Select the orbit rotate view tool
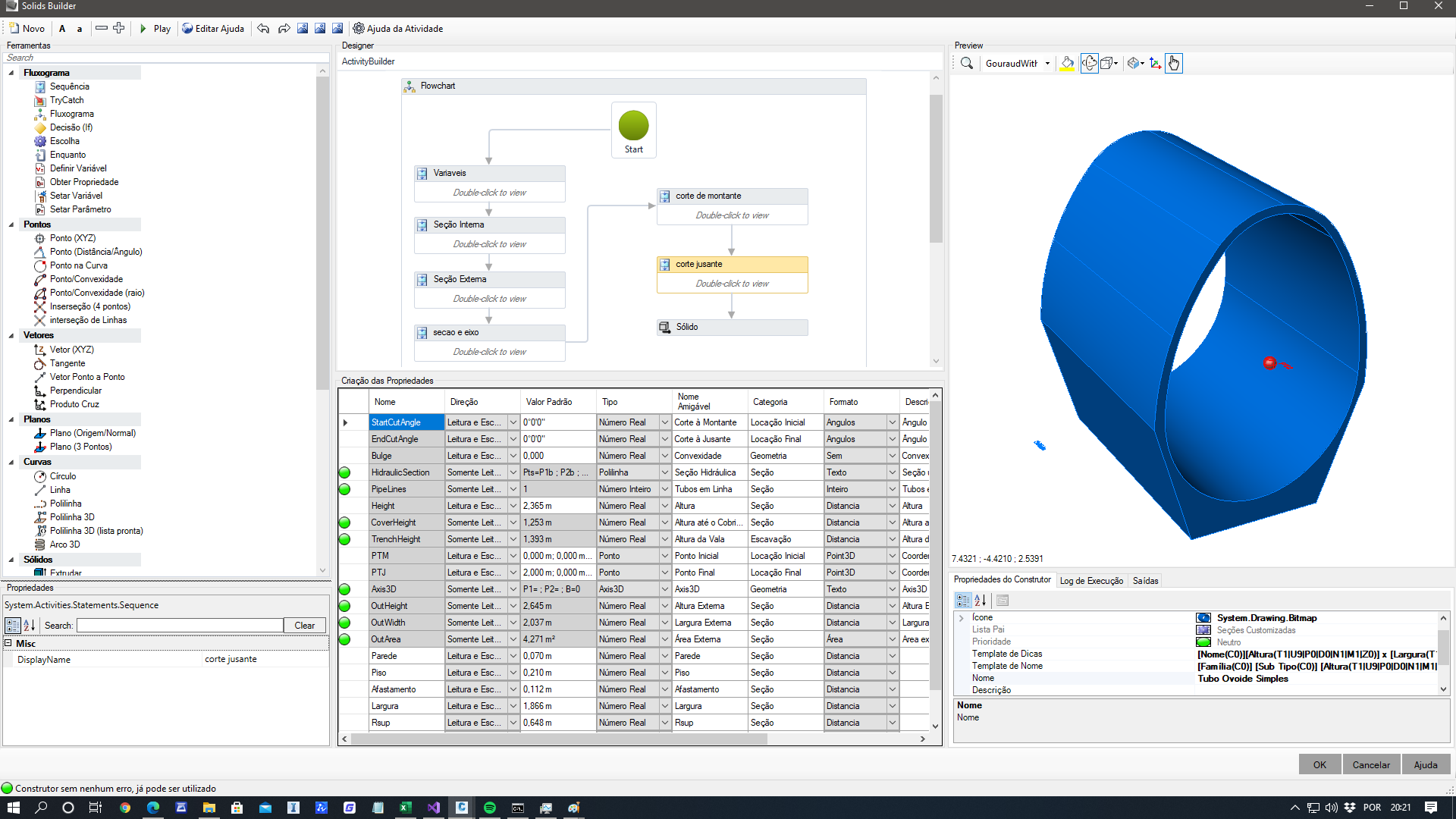The image size is (1456, 819). pos(1089,64)
